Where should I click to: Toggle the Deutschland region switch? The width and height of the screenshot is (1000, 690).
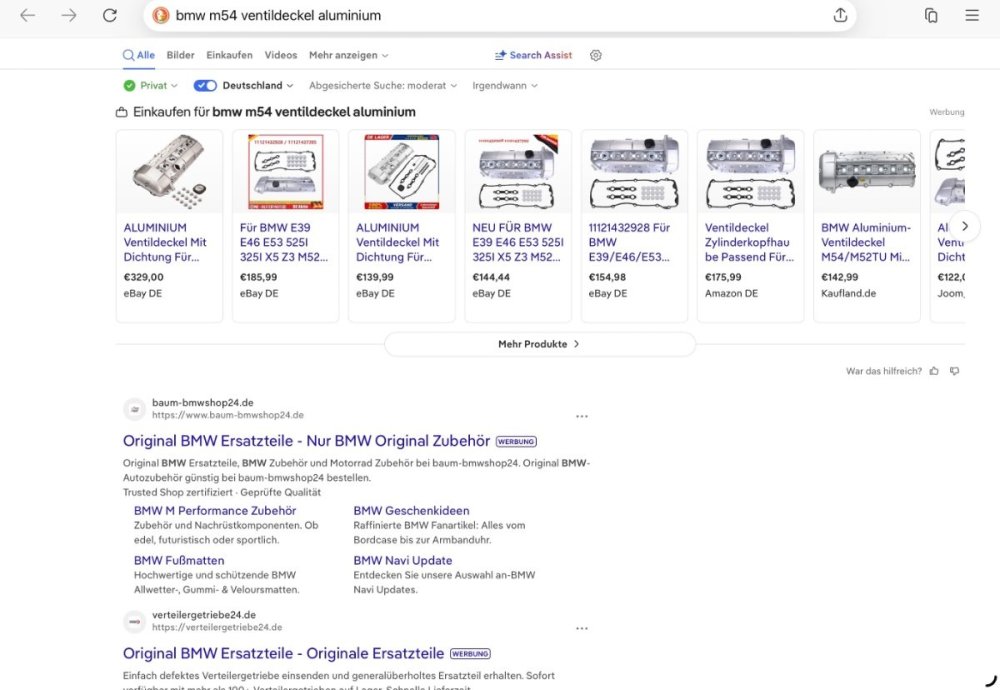tap(205, 85)
